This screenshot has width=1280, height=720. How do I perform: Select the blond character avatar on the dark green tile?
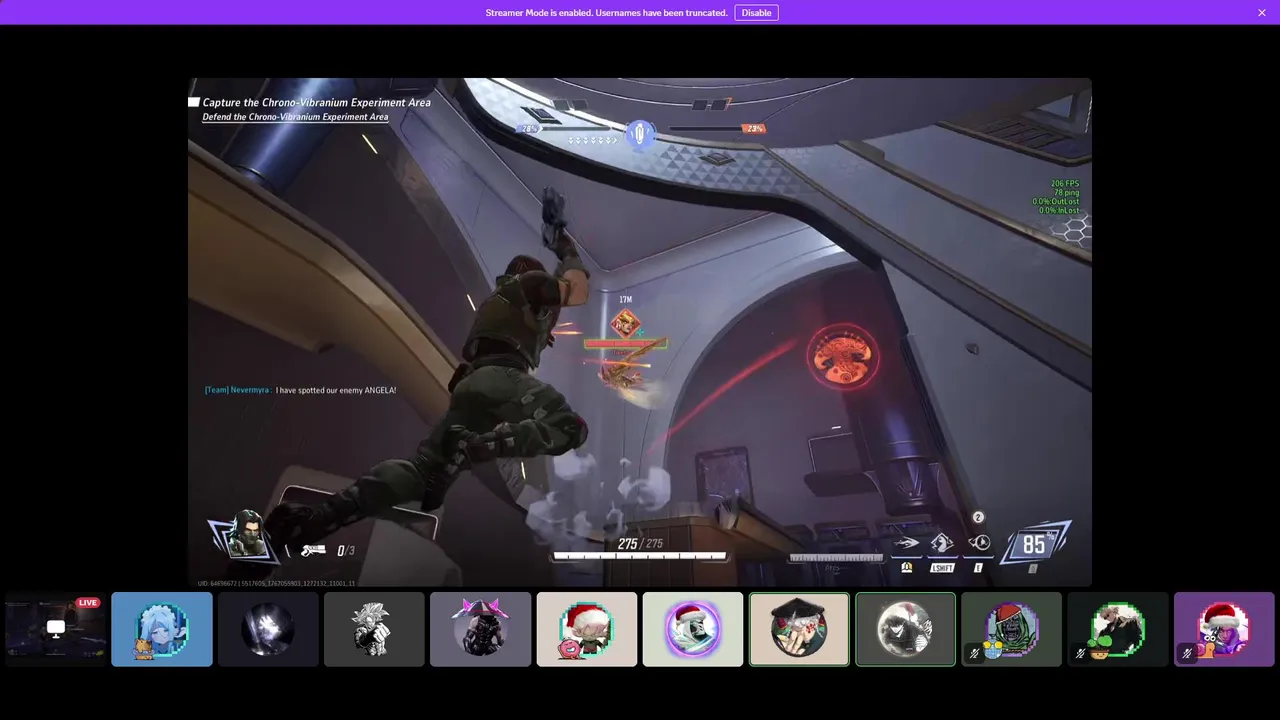click(1118, 629)
